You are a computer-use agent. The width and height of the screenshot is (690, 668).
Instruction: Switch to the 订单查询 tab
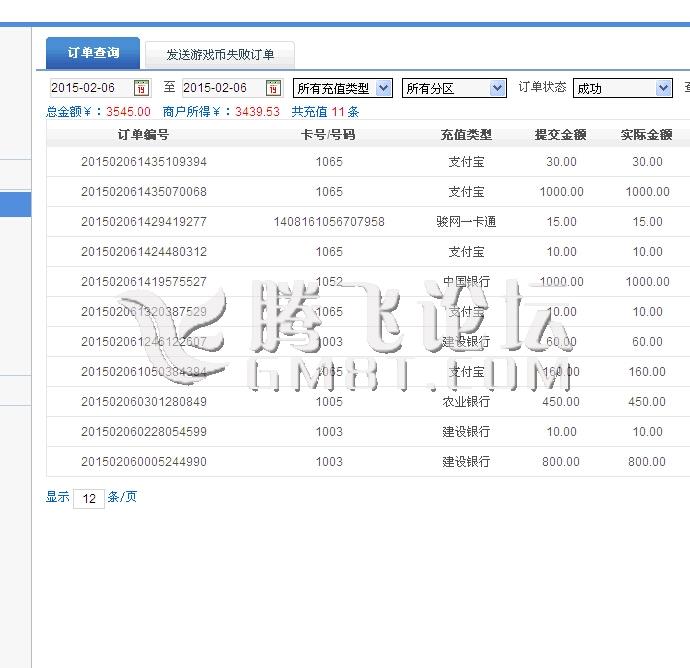coord(93,53)
